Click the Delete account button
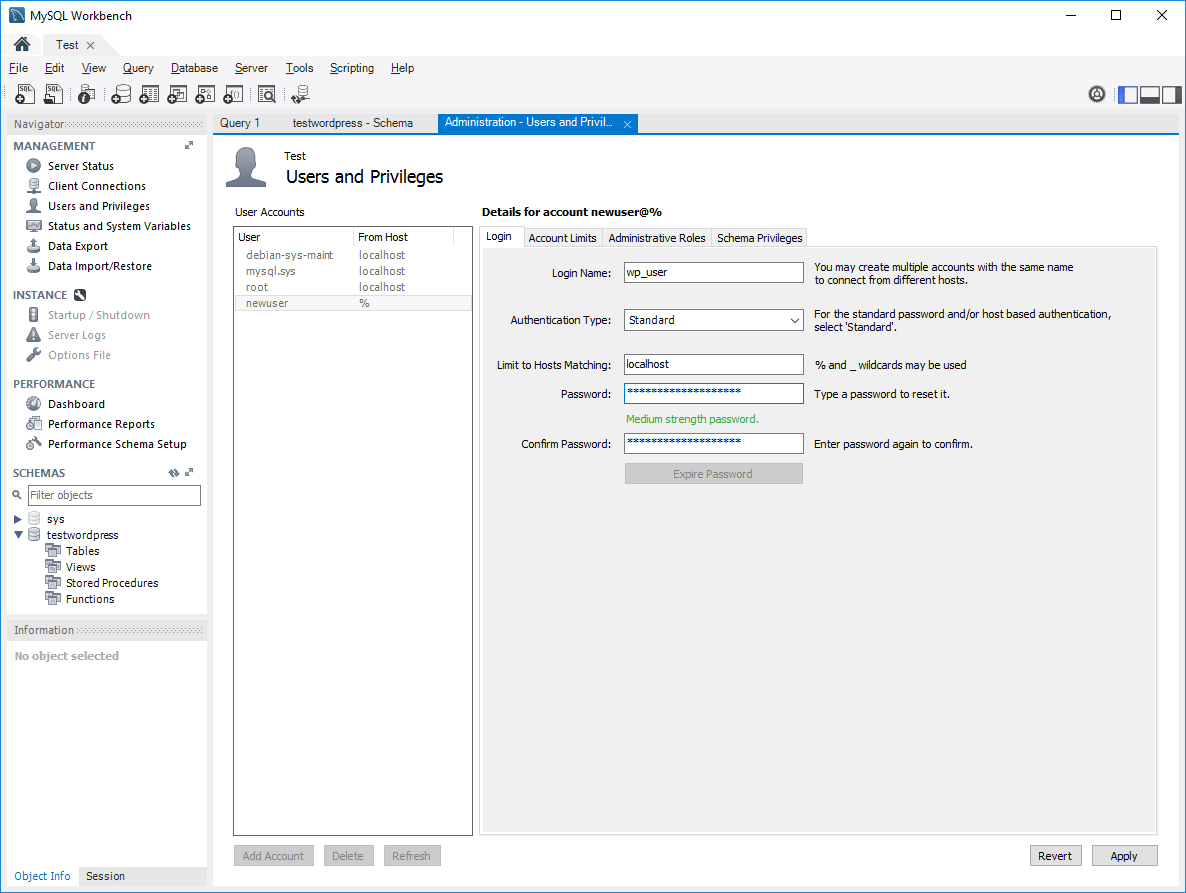This screenshot has height=893, width=1186. coord(348,856)
